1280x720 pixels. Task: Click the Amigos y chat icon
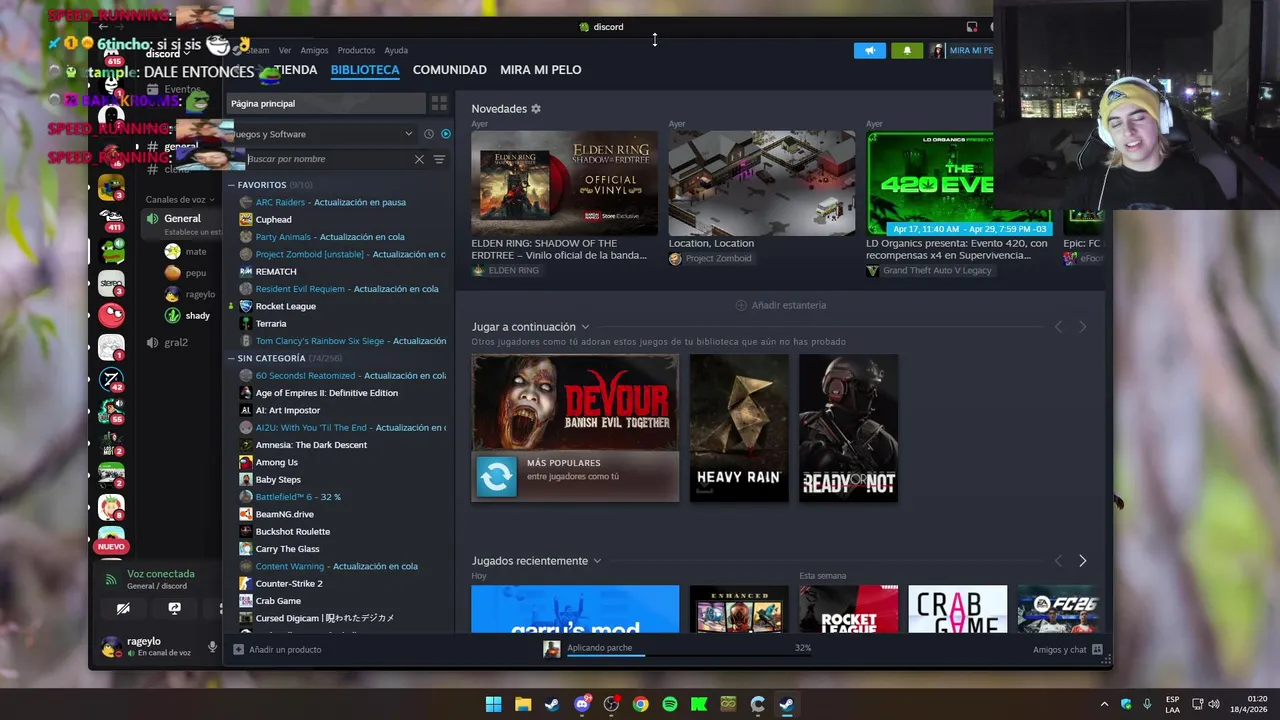click(1097, 649)
